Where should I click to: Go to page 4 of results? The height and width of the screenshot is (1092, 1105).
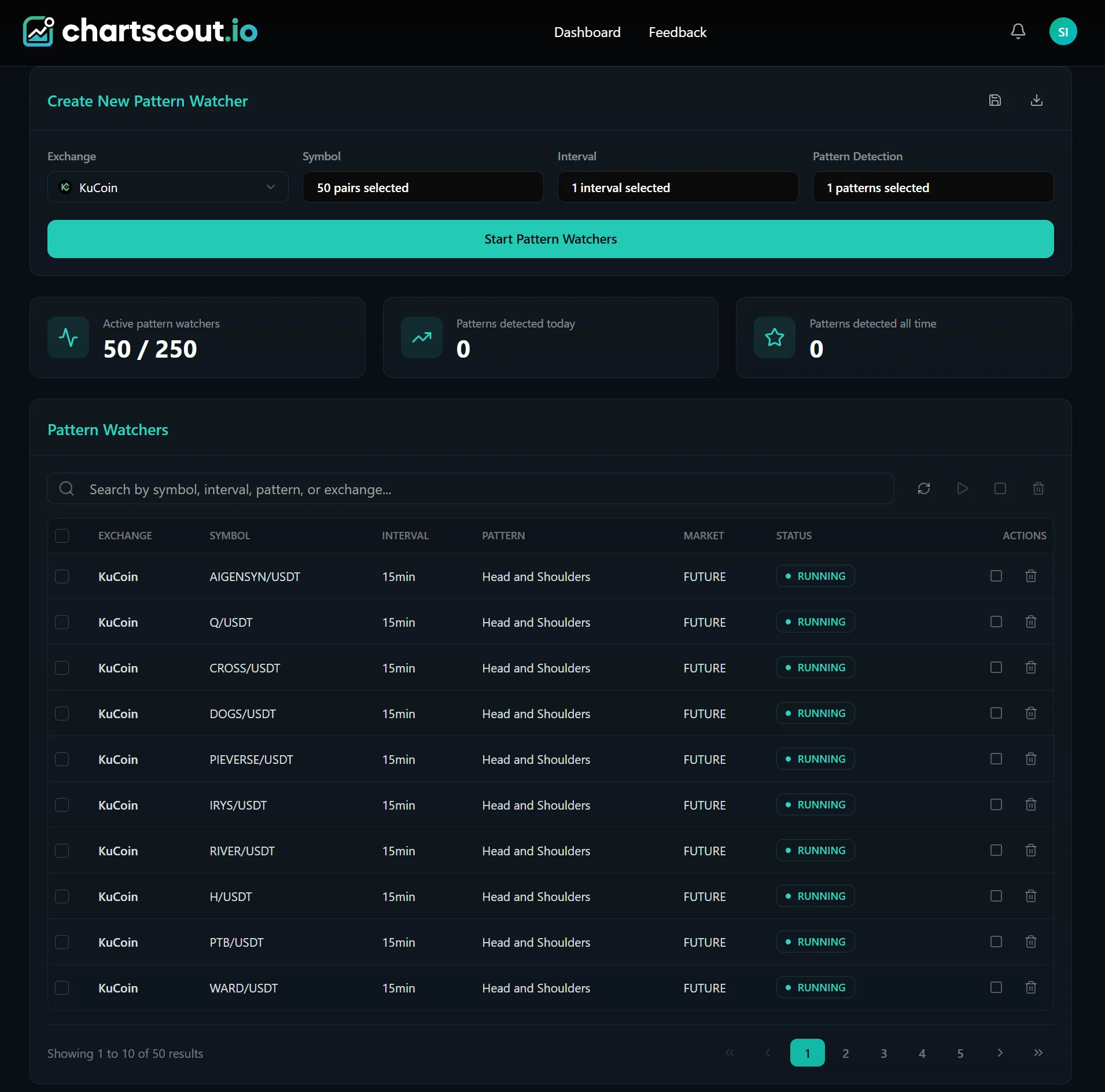[x=922, y=1053]
